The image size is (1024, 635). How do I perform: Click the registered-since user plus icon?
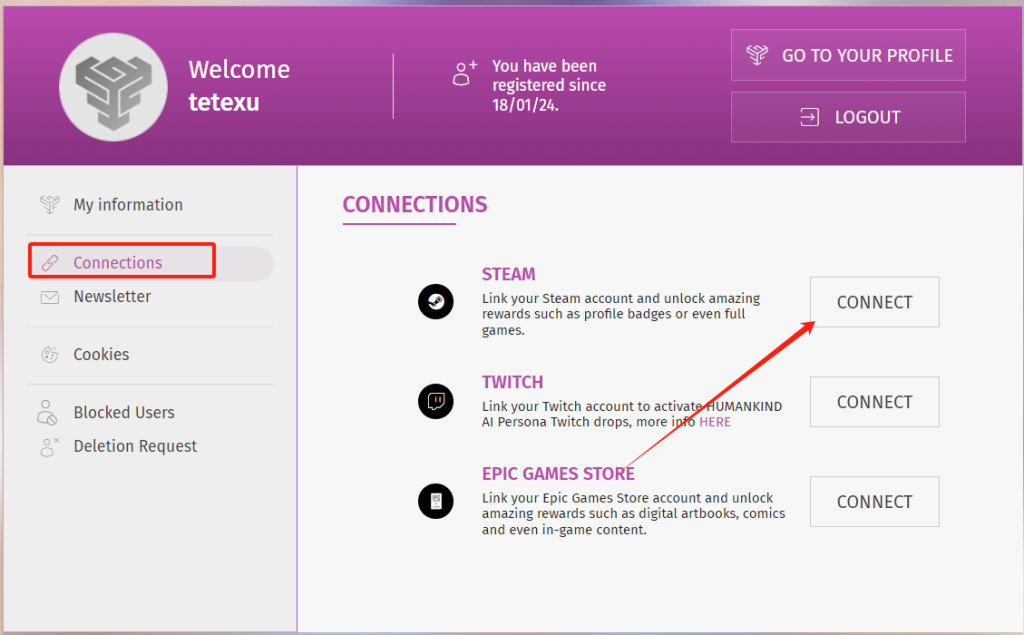tap(464, 73)
